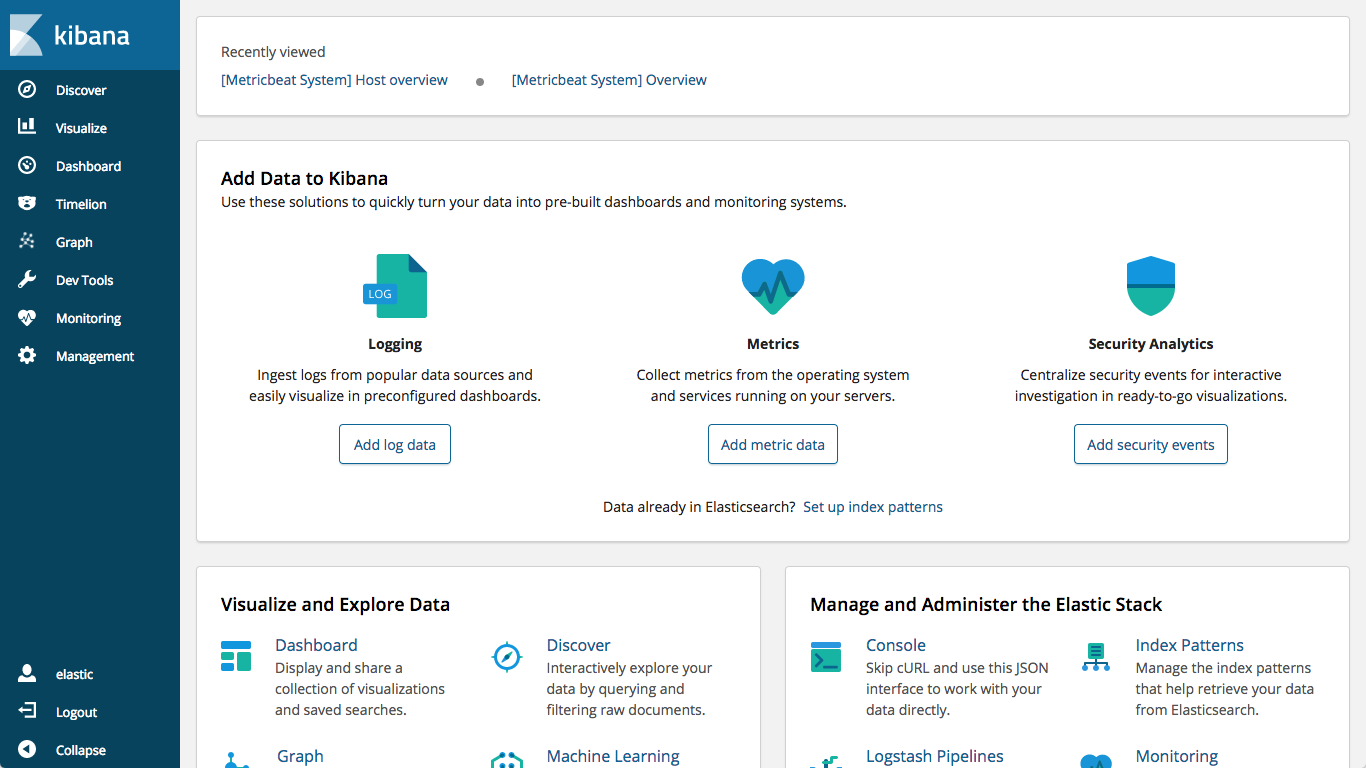The image size is (1366, 768).
Task: Open Monitoring from the sidebar menu
Action: tap(88, 318)
